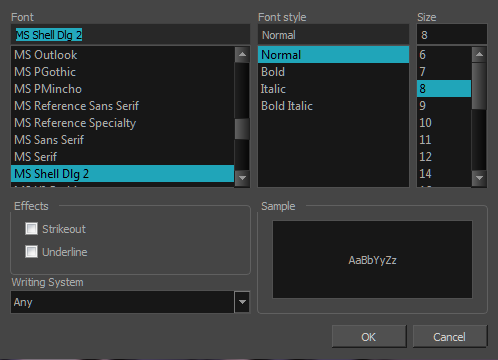Screen dimensions: 498x360
Task: Select MS PGothic font
Action: (x=123, y=72)
